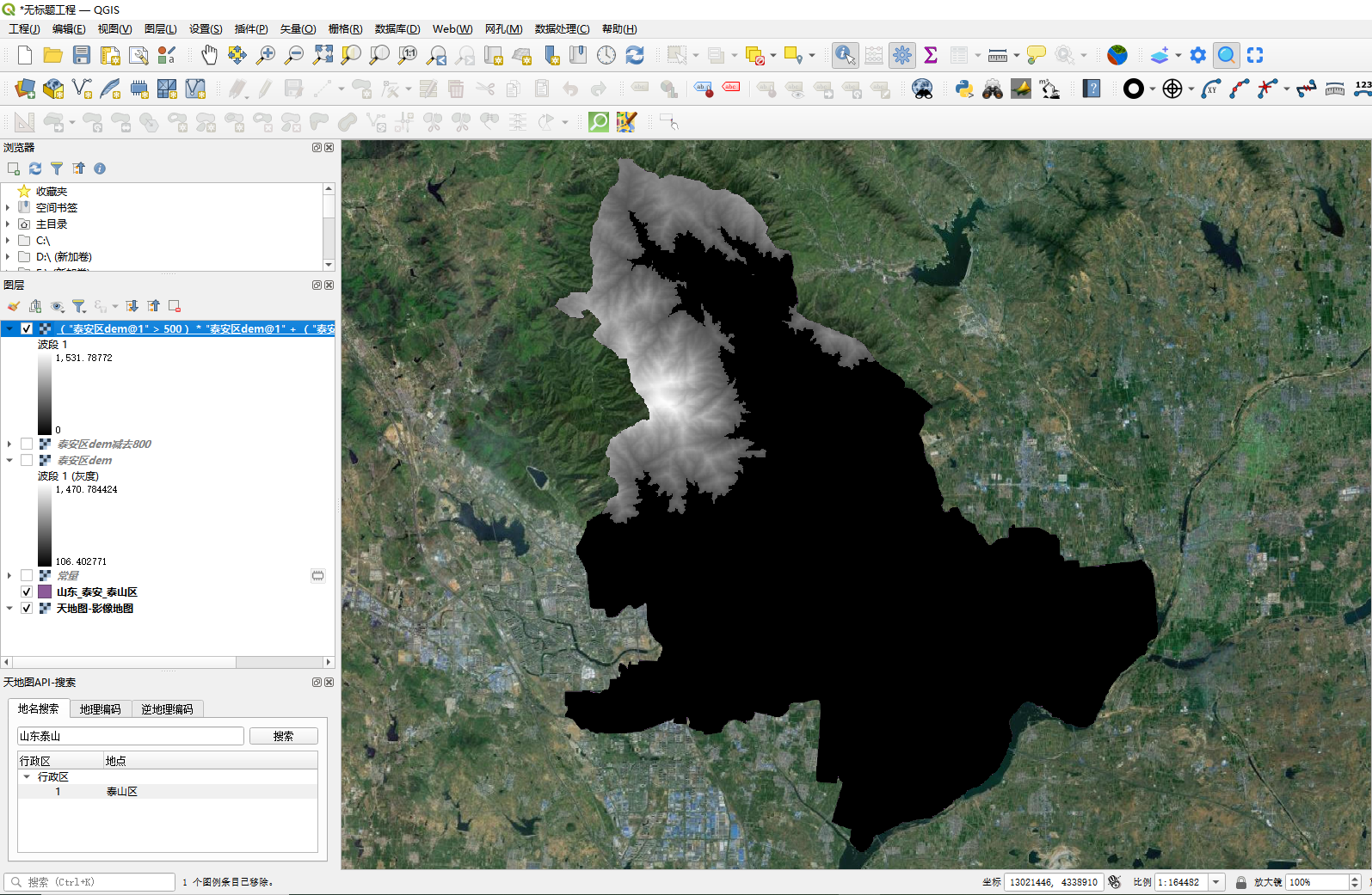The width and height of the screenshot is (1372, 895).
Task: Click the 山东_泰安_泰山区 purple color swatch
Action: point(45,592)
